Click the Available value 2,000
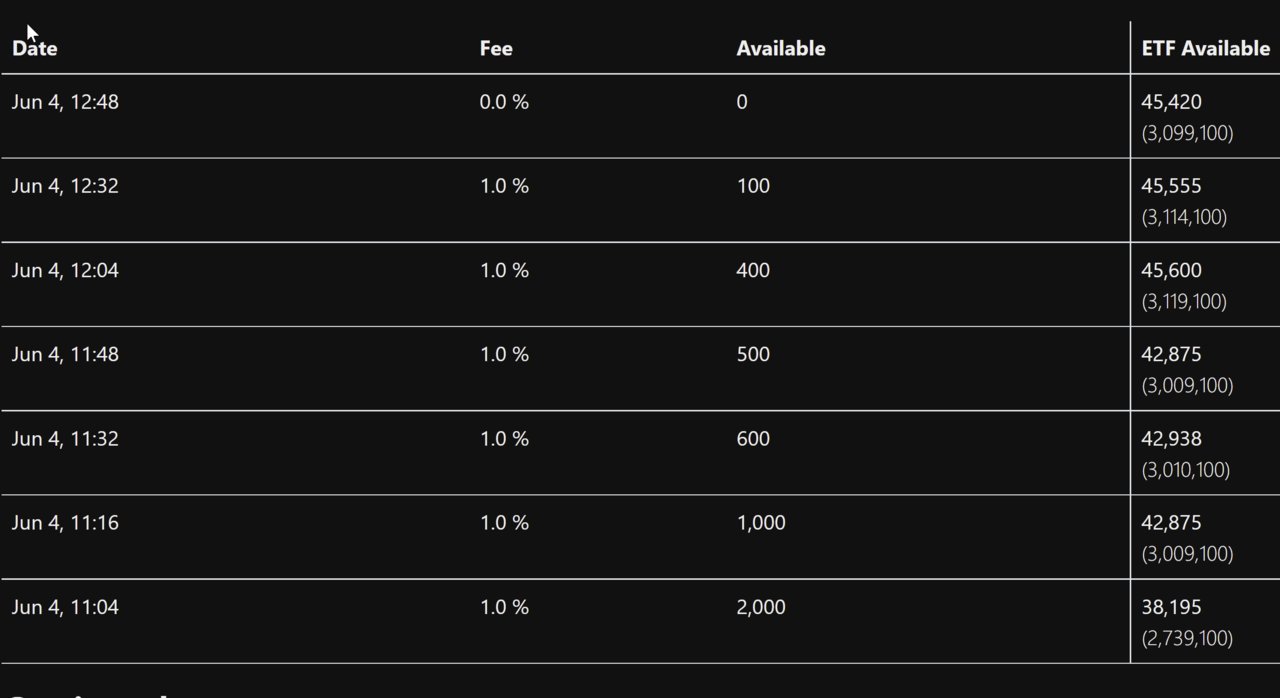1280x698 pixels. coord(761,607)
